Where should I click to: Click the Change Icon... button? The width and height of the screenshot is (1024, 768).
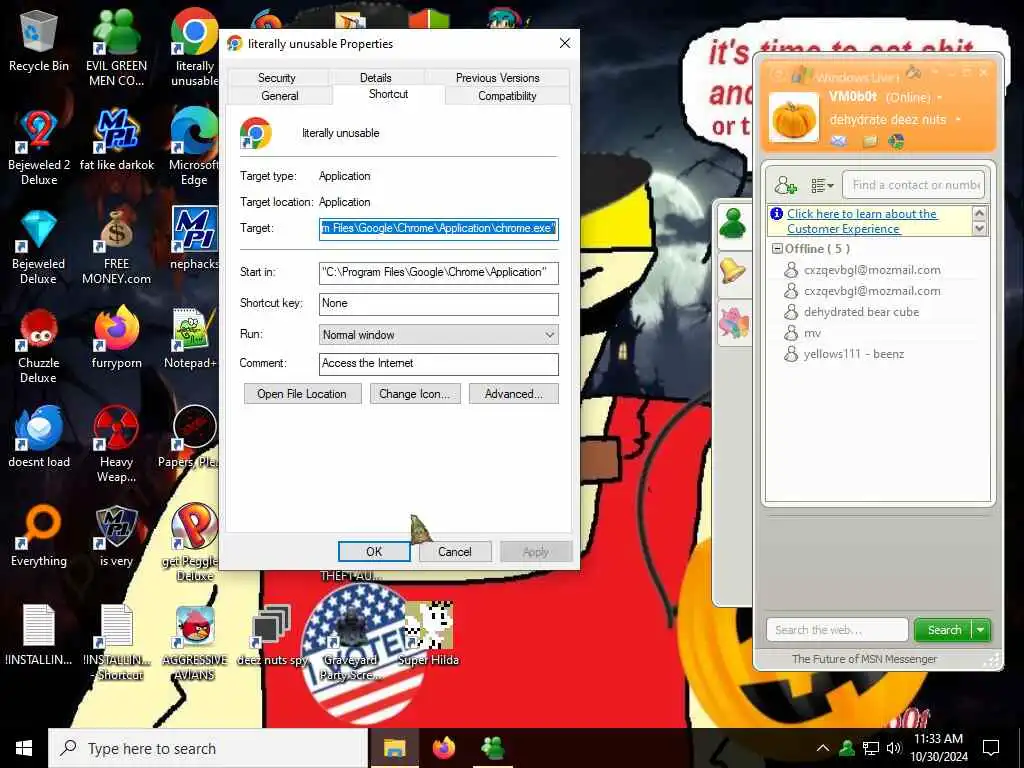(x=415, y=394)
